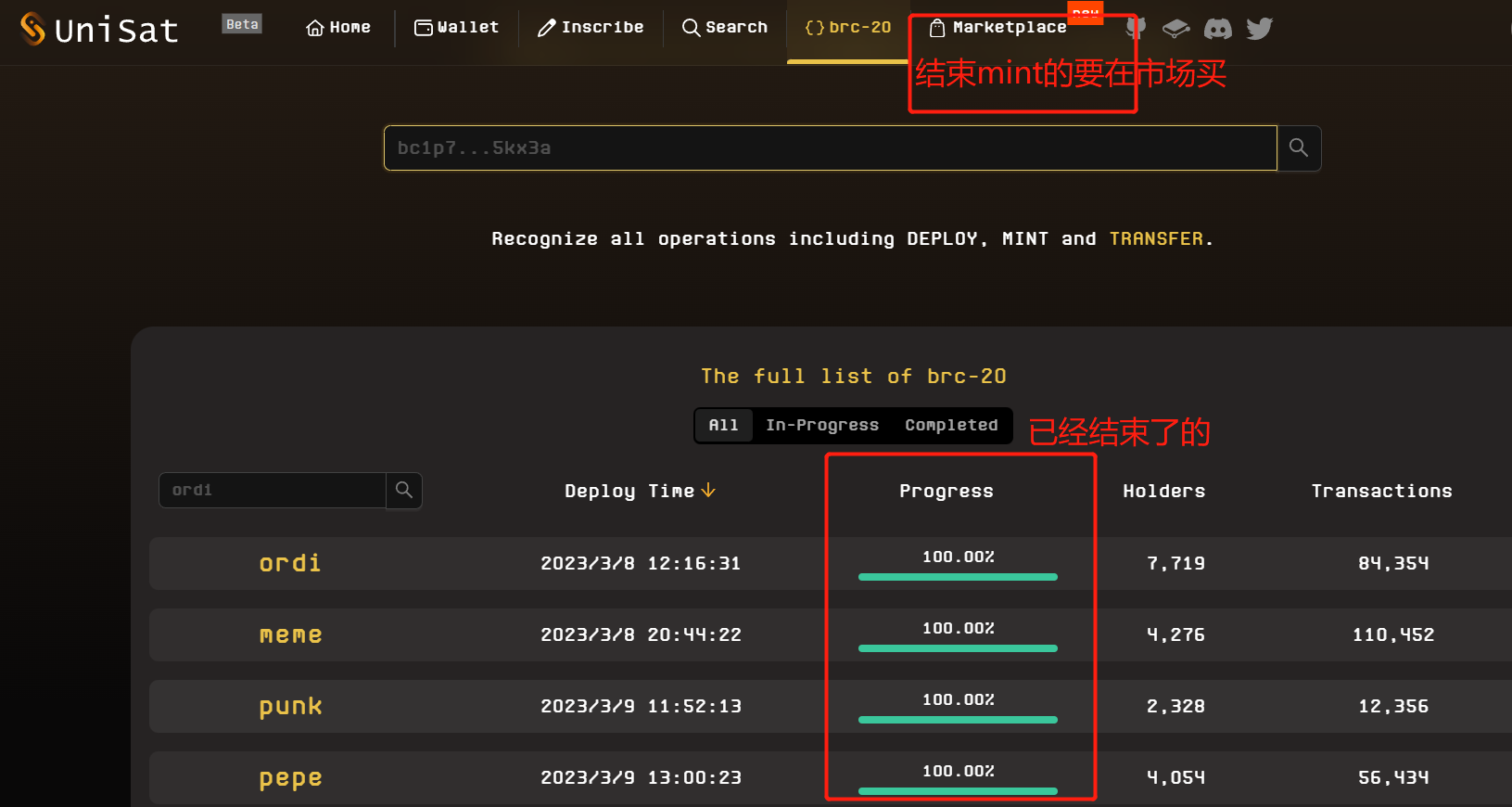The height and width of the screenshot is (807, 1512).
Task: Click the Holders column header
Action: click(x=1164, y=491)
